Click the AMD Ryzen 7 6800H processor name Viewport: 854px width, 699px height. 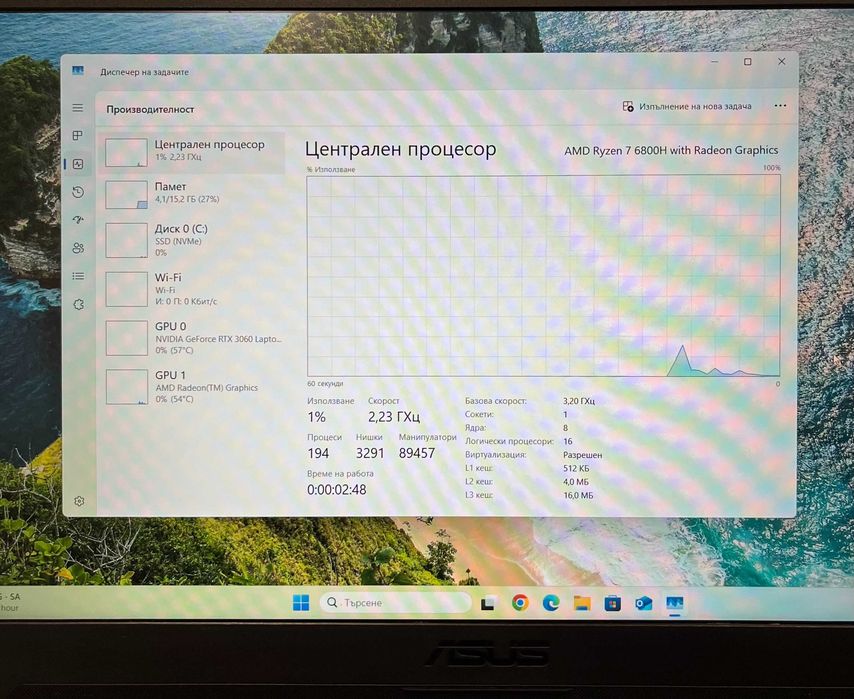[671, 150]
